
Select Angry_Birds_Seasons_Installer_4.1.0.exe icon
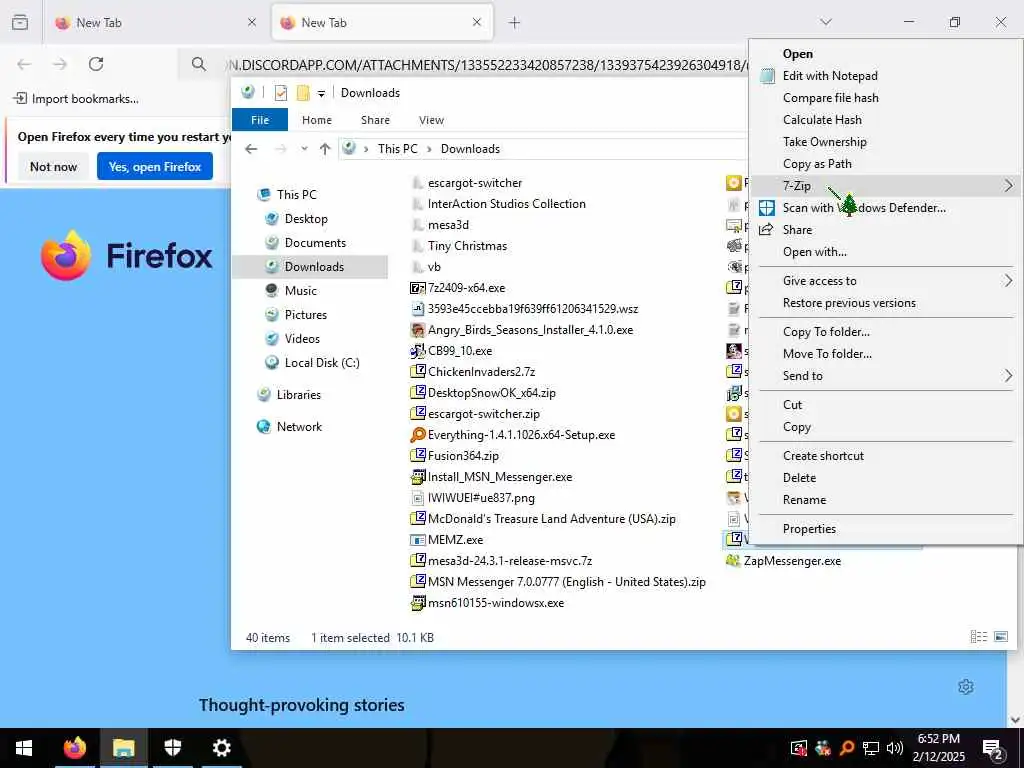pos(417,330)
